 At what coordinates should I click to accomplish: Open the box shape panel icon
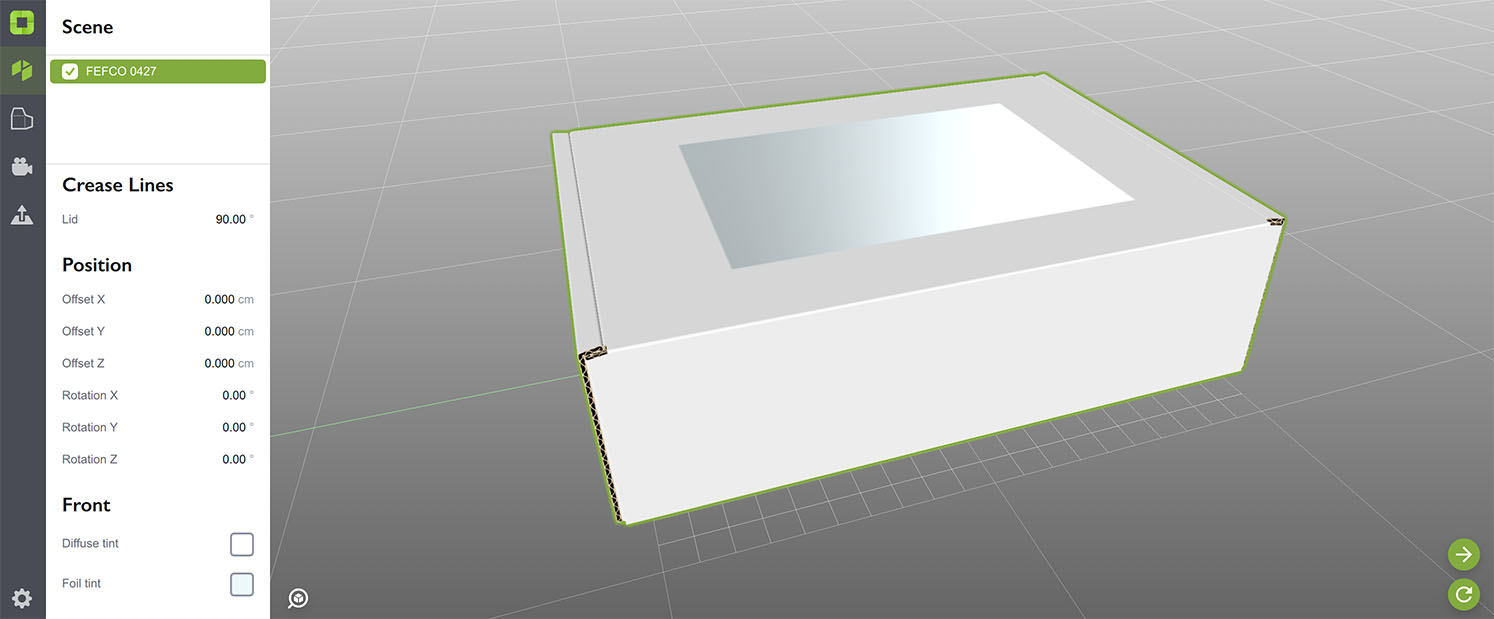click(22, 119)
